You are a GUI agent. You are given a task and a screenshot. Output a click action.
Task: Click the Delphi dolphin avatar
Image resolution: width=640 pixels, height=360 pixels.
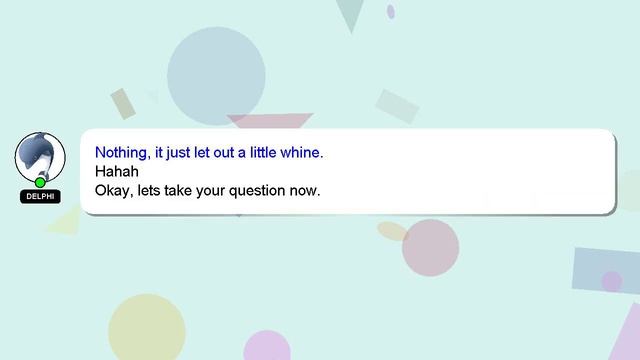point(40,157)
